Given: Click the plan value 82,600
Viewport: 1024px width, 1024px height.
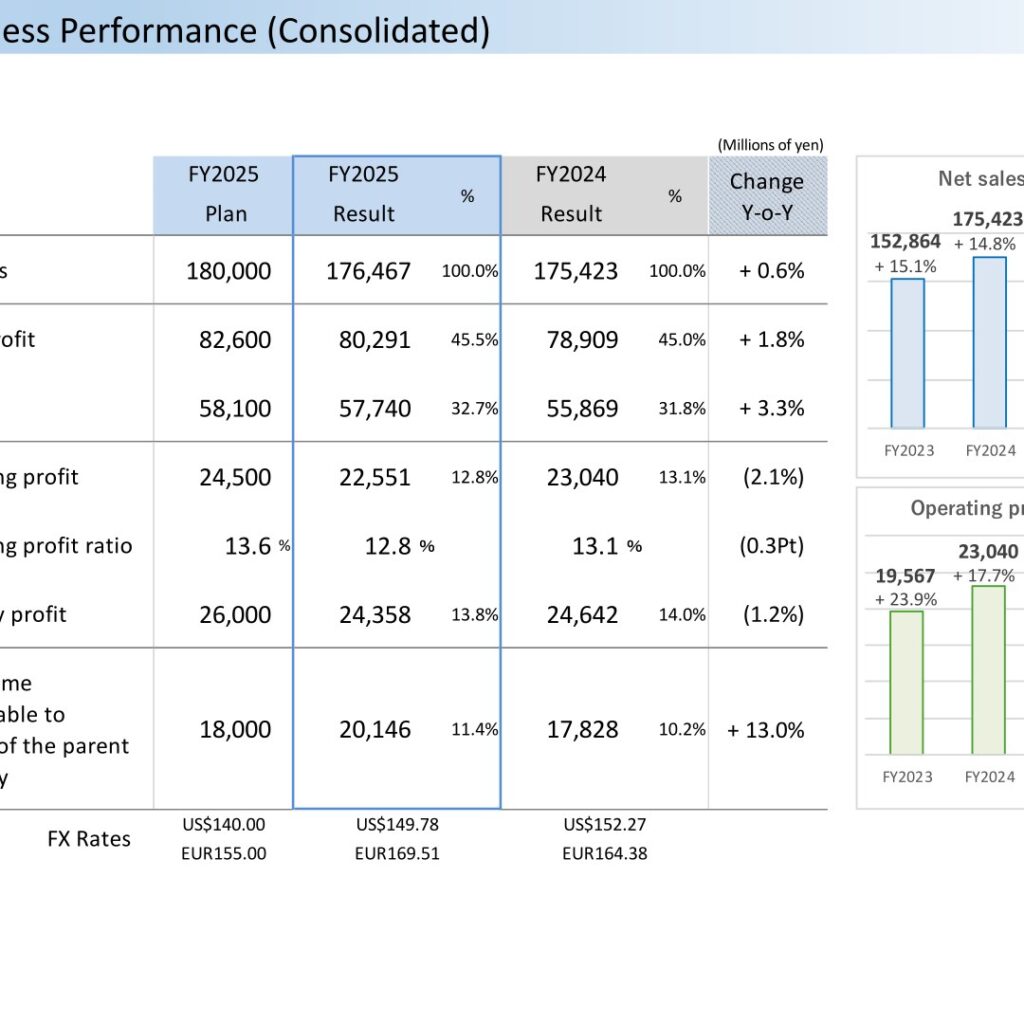Looking at the screenshot, I should click(x=235, y=340).
